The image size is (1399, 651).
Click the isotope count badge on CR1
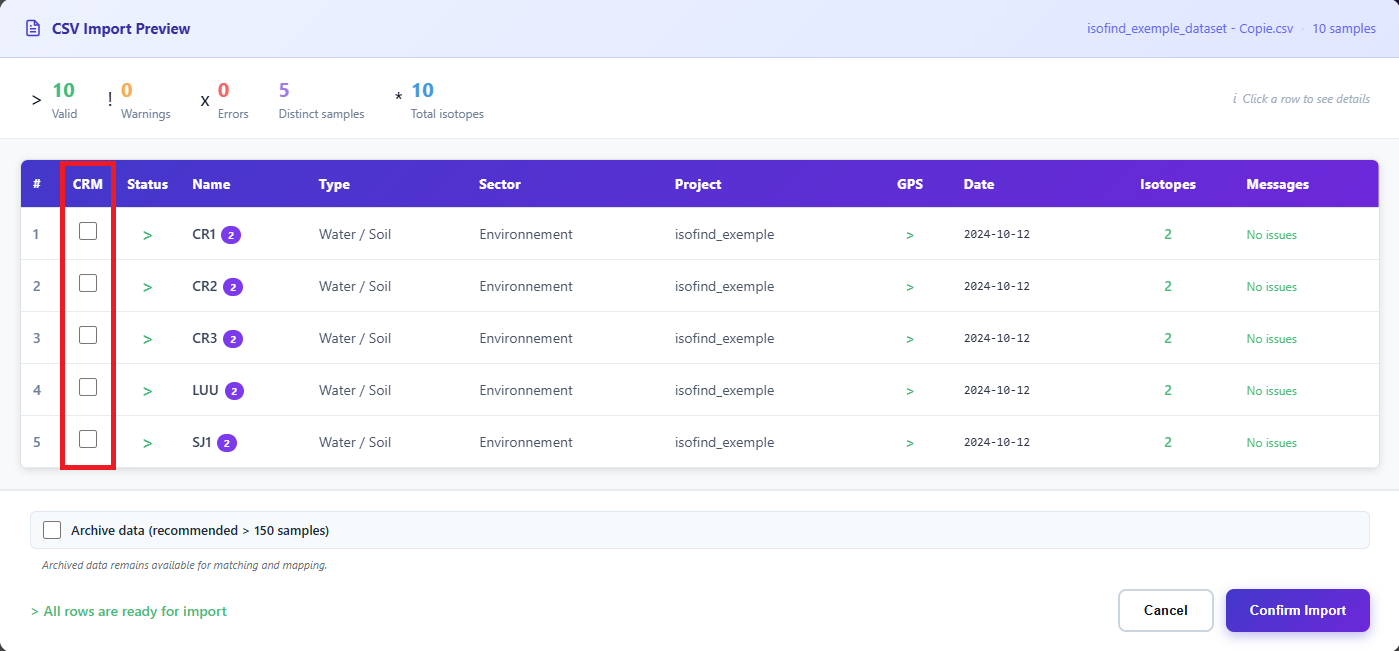coord(232,234)
